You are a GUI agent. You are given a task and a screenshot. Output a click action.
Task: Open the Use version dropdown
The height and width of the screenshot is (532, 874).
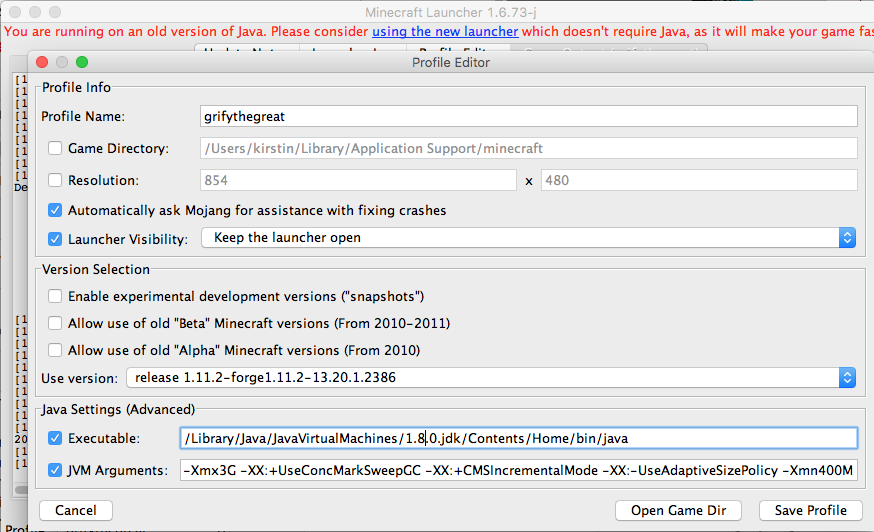coord(490,378)
